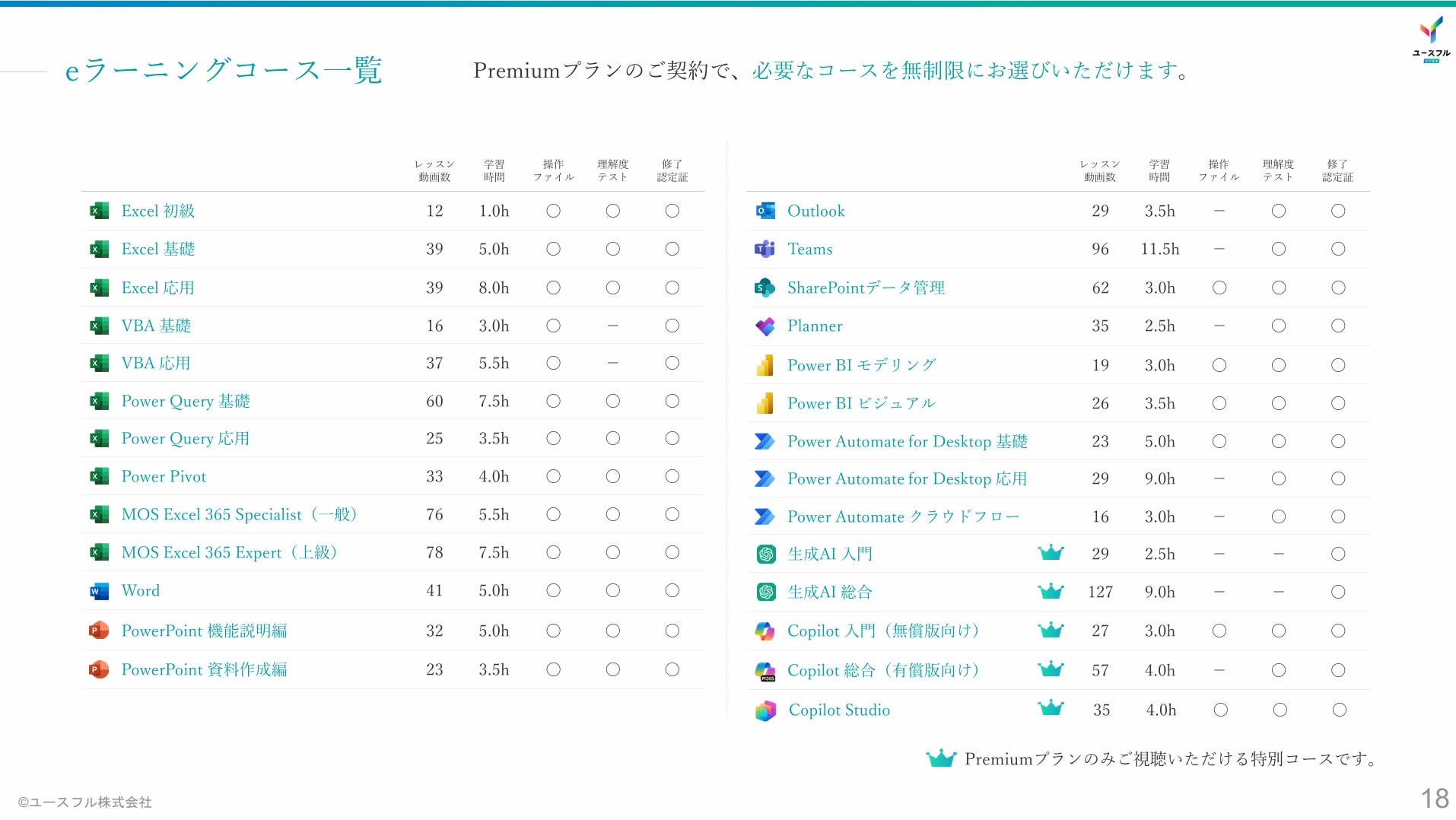
Task: Toggle the 理解度テスト circle for Word
Action: point(612,590)
